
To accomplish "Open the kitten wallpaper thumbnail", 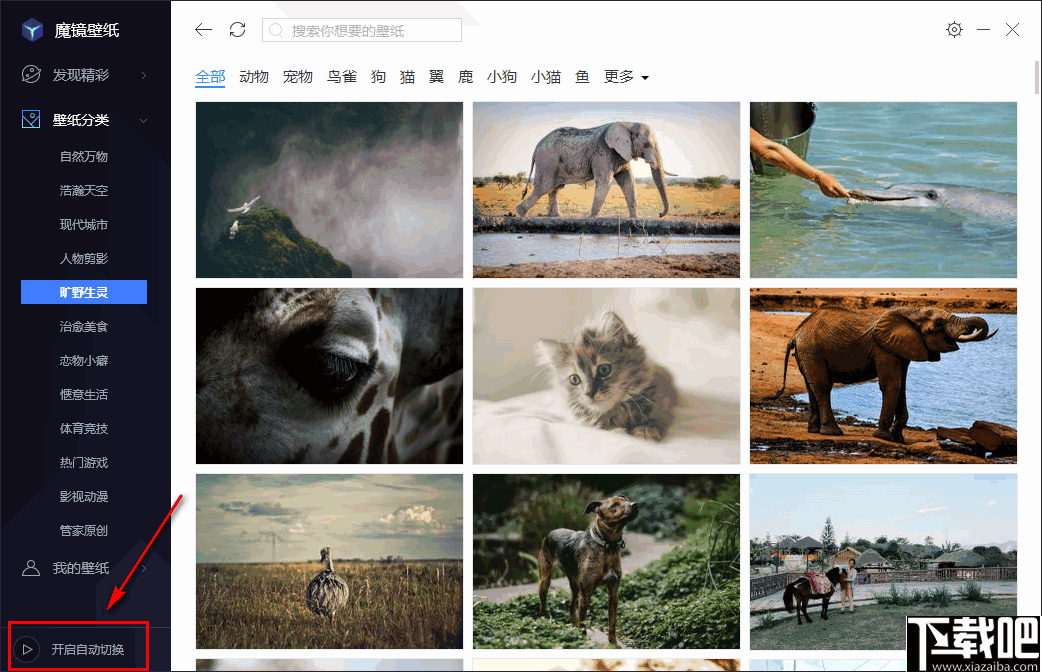I will 606,376.
